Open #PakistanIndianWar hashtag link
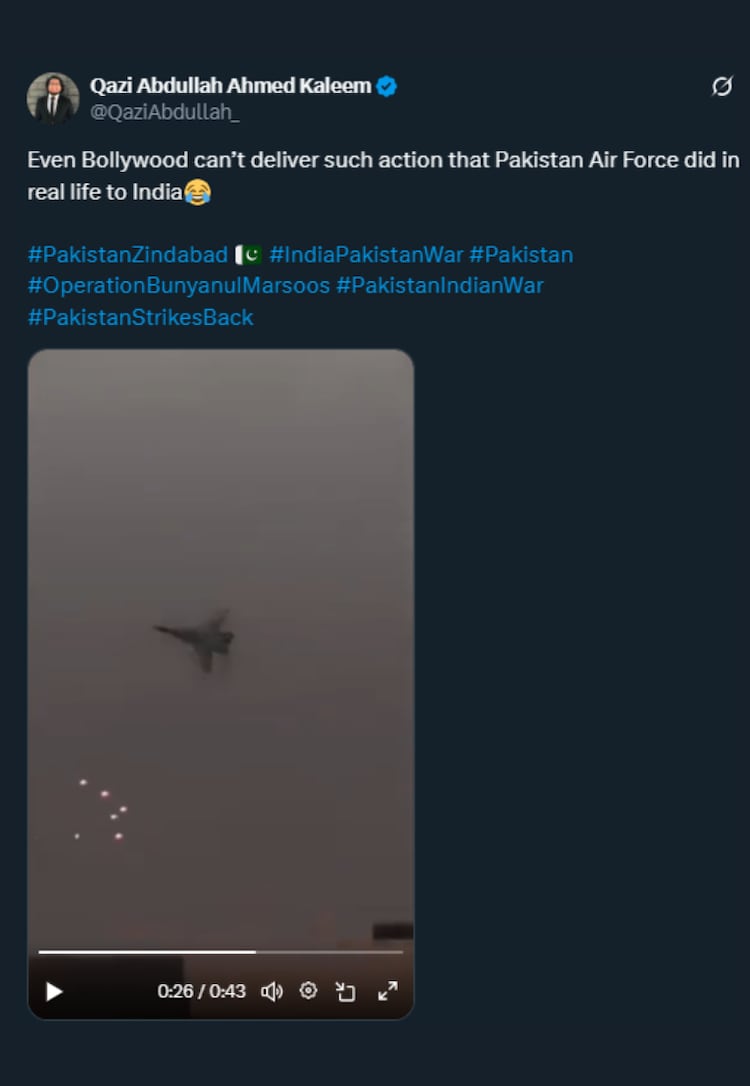Screen dimensions: 750x1086 coord(440,286)
